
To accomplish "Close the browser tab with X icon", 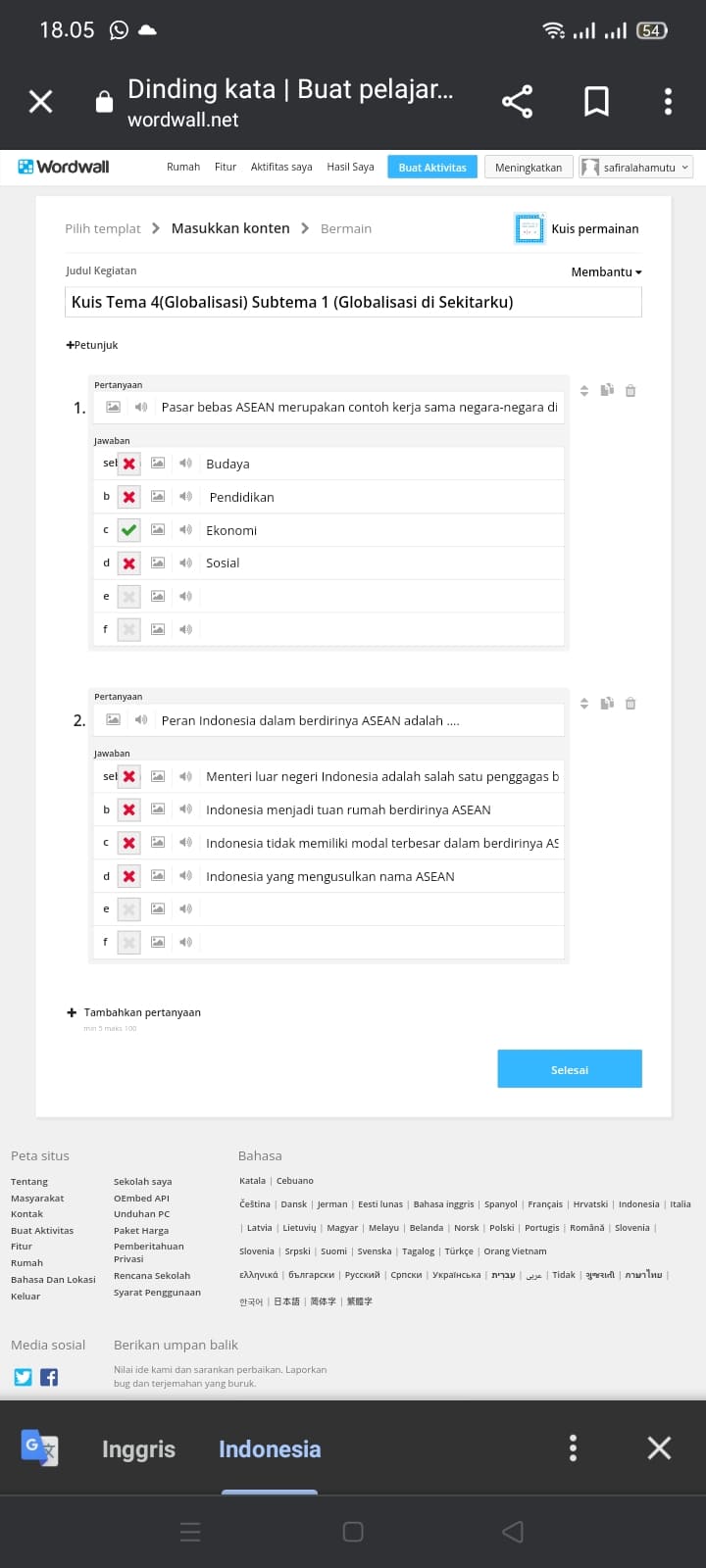I will 41,102.
